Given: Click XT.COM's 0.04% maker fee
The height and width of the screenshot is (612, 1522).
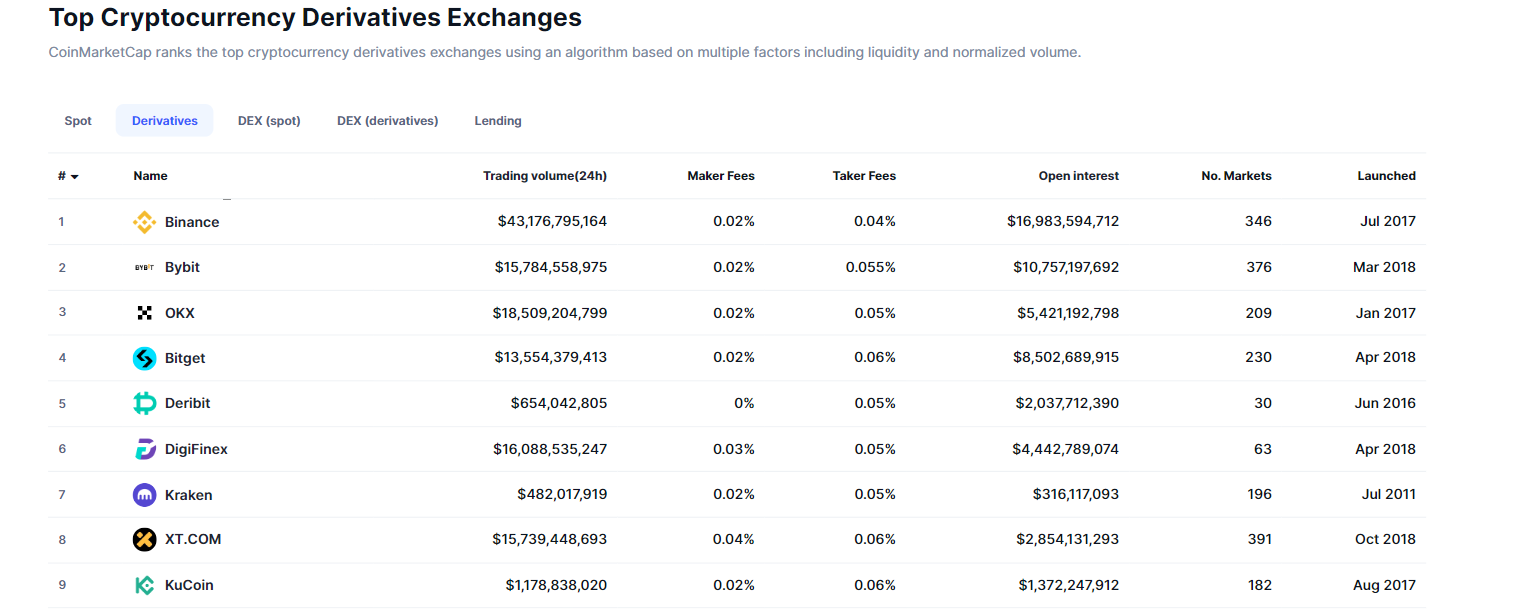Looking at the screenshot, I should click(x=734, y=539).
